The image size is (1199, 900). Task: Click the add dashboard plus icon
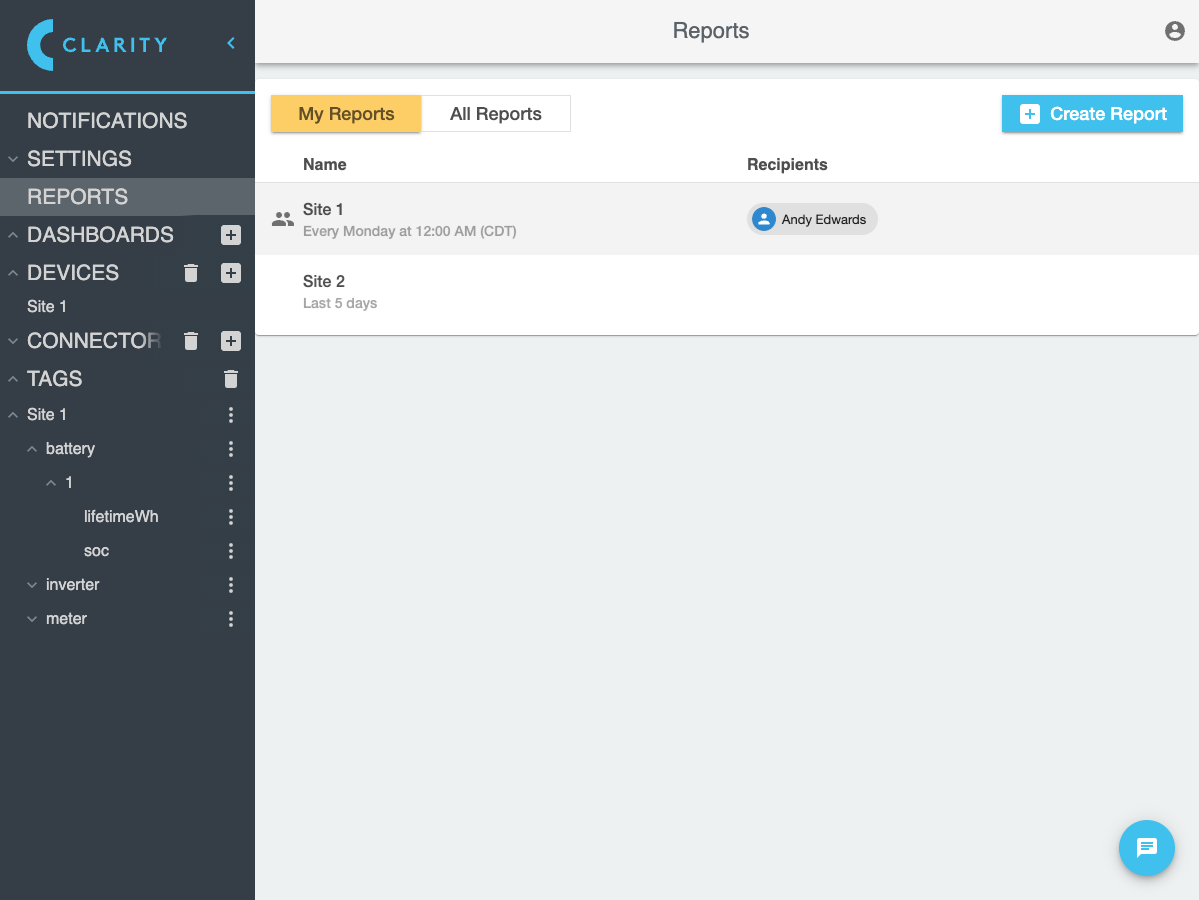coord(231,235)
